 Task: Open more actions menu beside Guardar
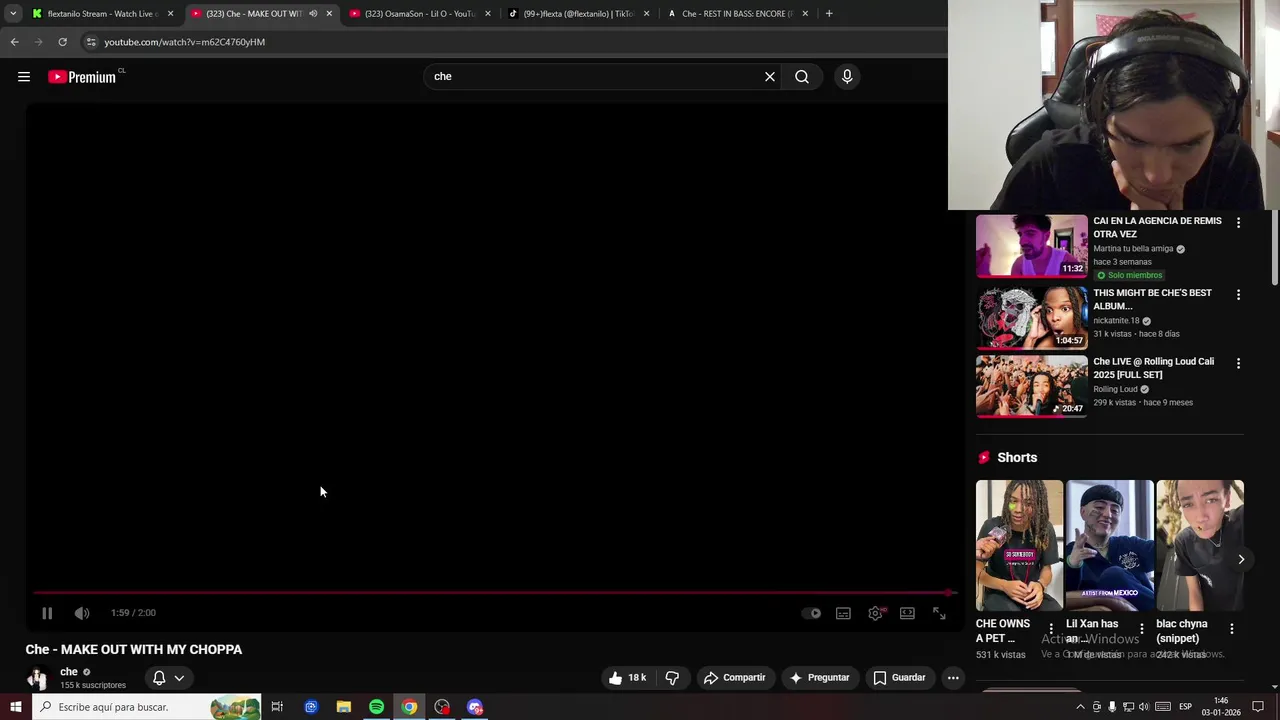[x=953, y=678]
